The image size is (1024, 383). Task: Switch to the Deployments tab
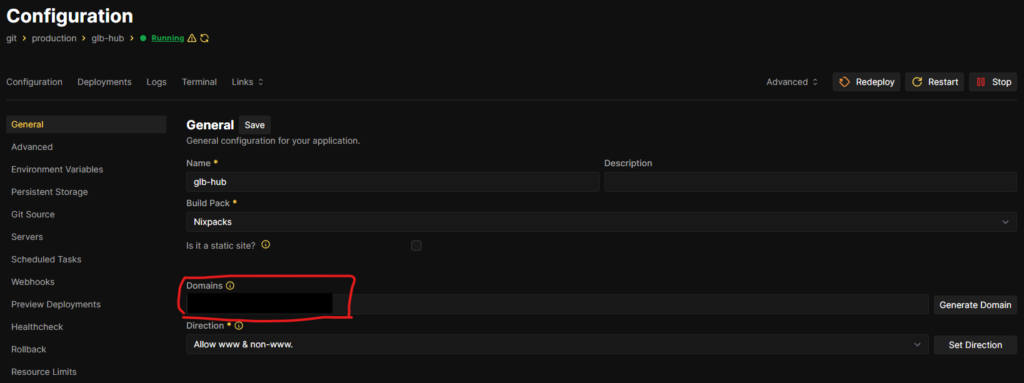click(104, 82)
